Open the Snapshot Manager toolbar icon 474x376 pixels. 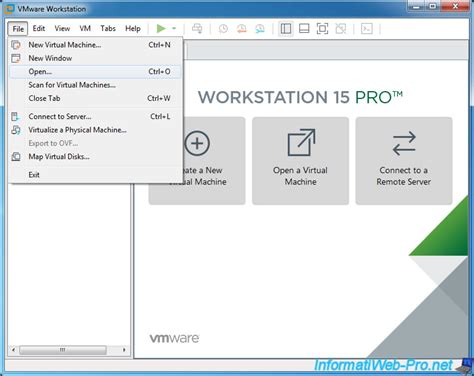pos(260,29)
